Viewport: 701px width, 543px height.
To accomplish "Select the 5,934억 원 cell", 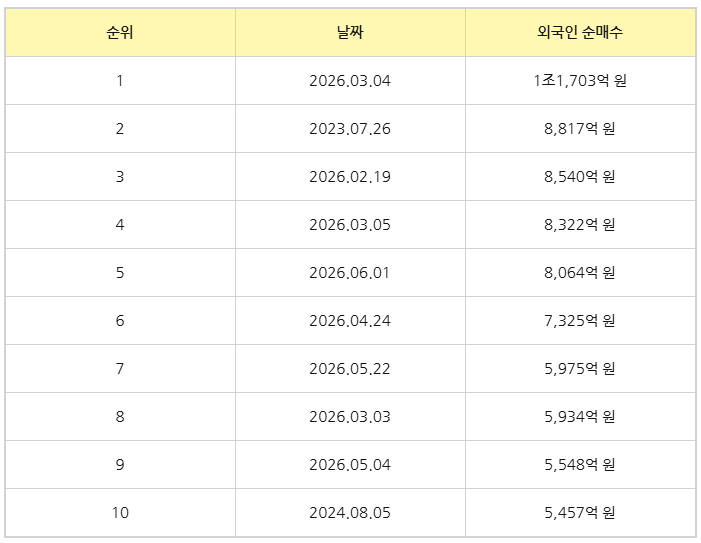I will click(x=580, y=417).
